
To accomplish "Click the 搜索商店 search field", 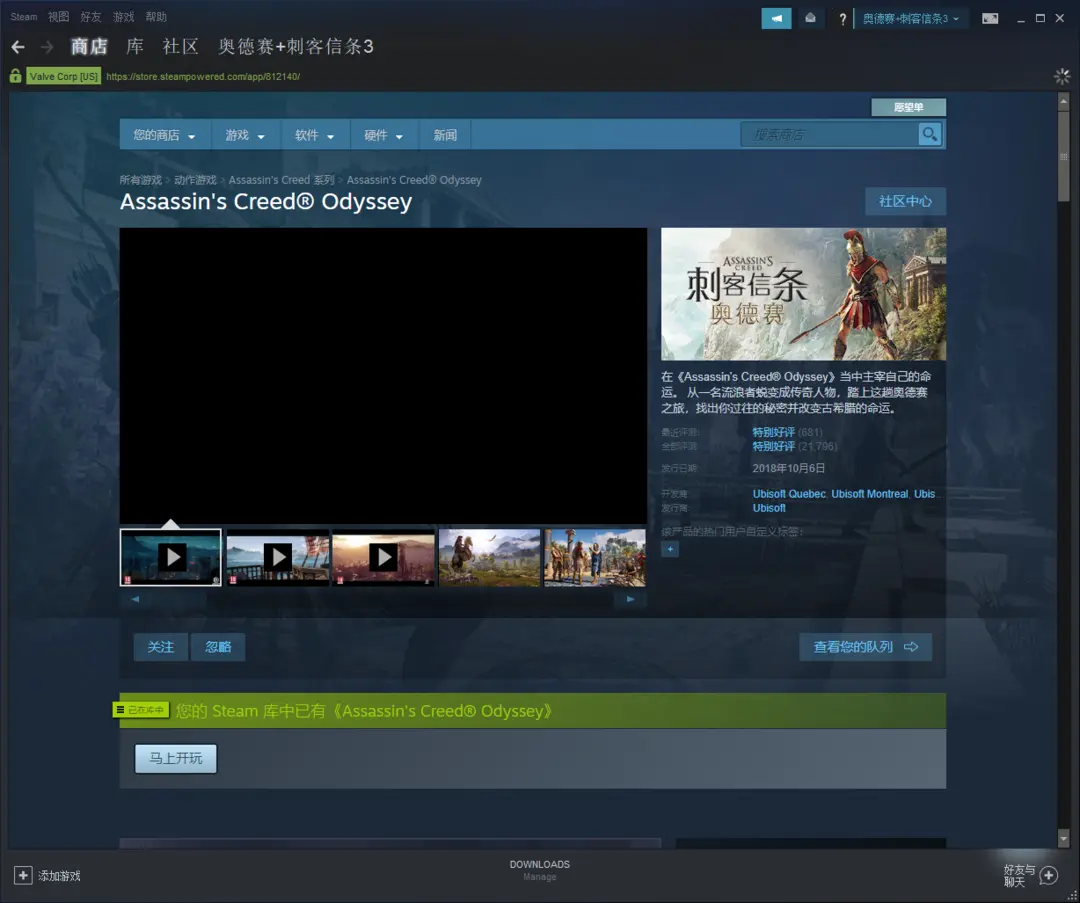I will [829, 134].
